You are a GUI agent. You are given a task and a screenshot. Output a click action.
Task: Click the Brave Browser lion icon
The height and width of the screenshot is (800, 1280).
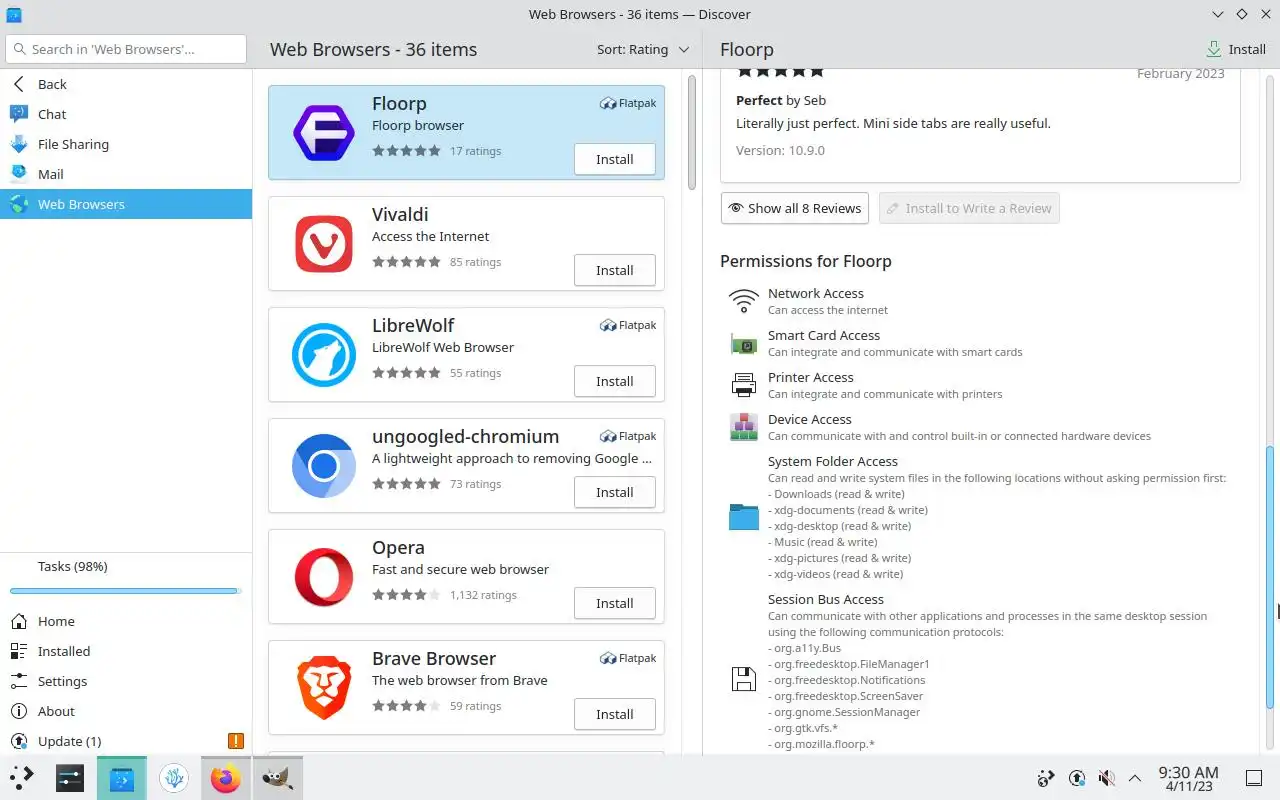coord(323,688)
